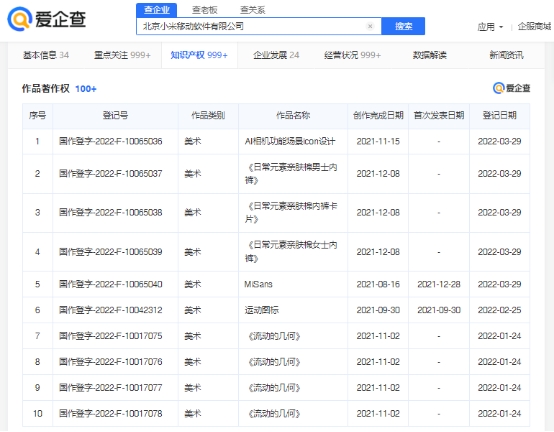Click registration number 国作登字-2022-F-10065037
This screenshot has width=554, height=432.
click(111, 173)
